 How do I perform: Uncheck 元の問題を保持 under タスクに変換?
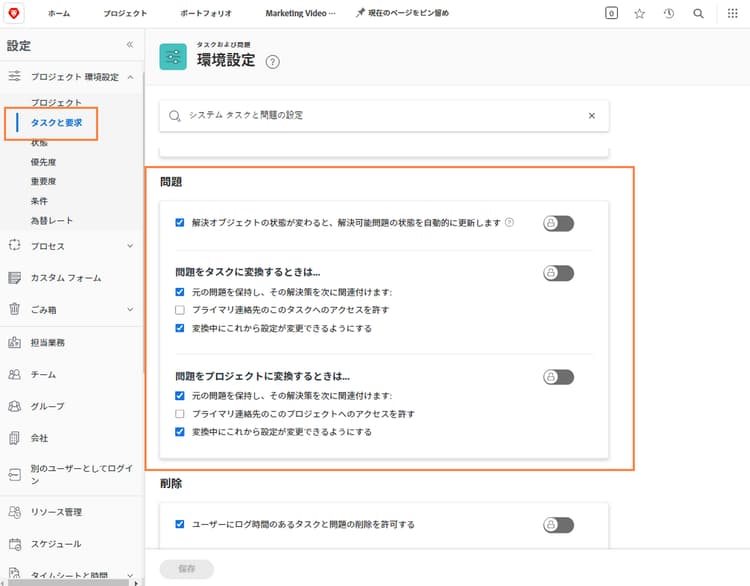[180, 292]
